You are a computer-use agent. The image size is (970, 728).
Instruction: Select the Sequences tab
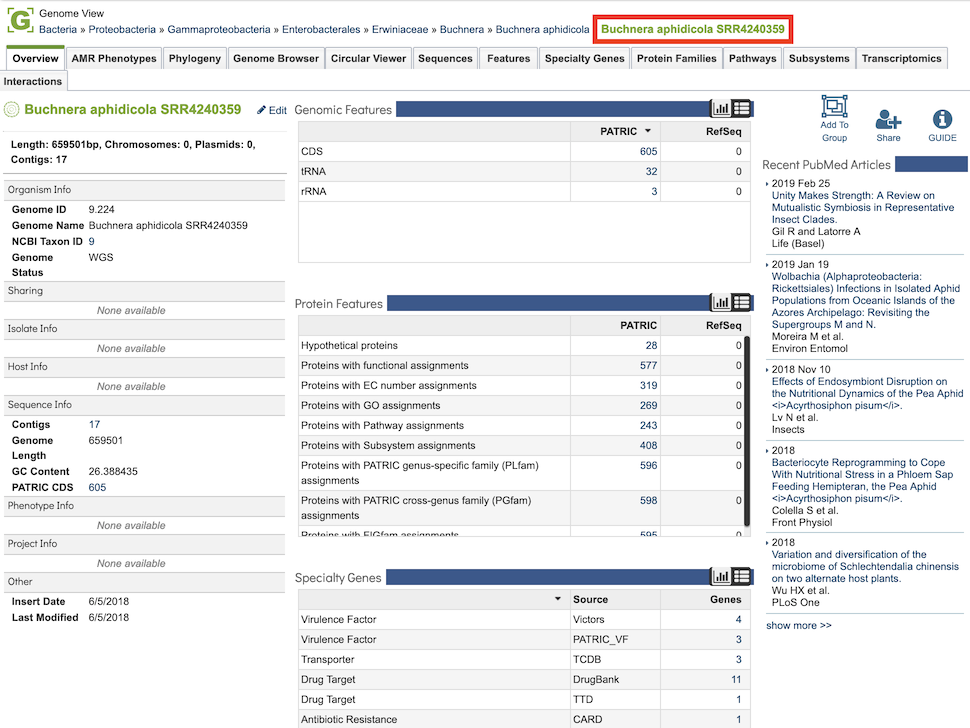(x=445, y=58)
